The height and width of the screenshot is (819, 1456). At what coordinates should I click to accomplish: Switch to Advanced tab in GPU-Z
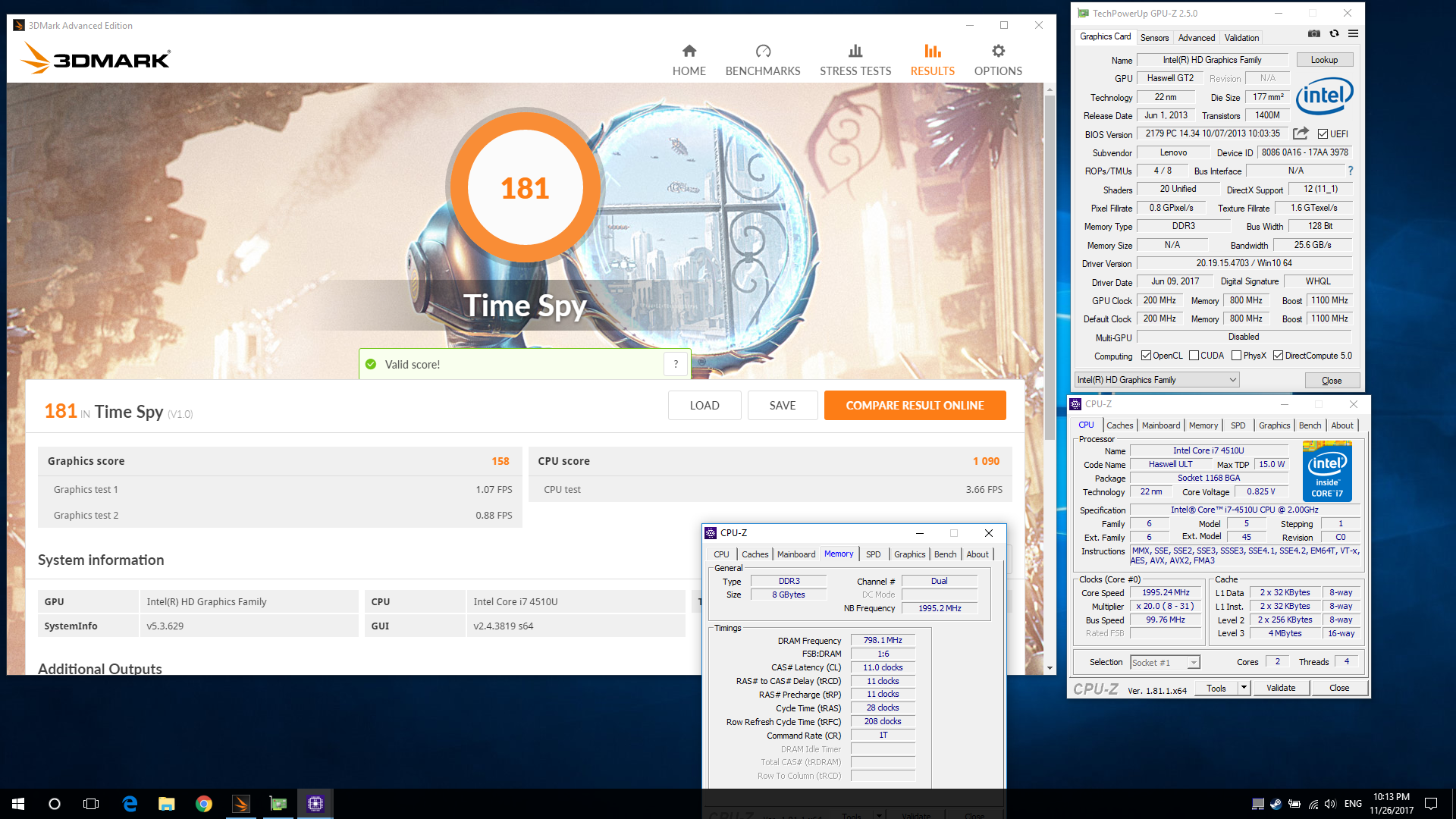[x=1196, y=37]
